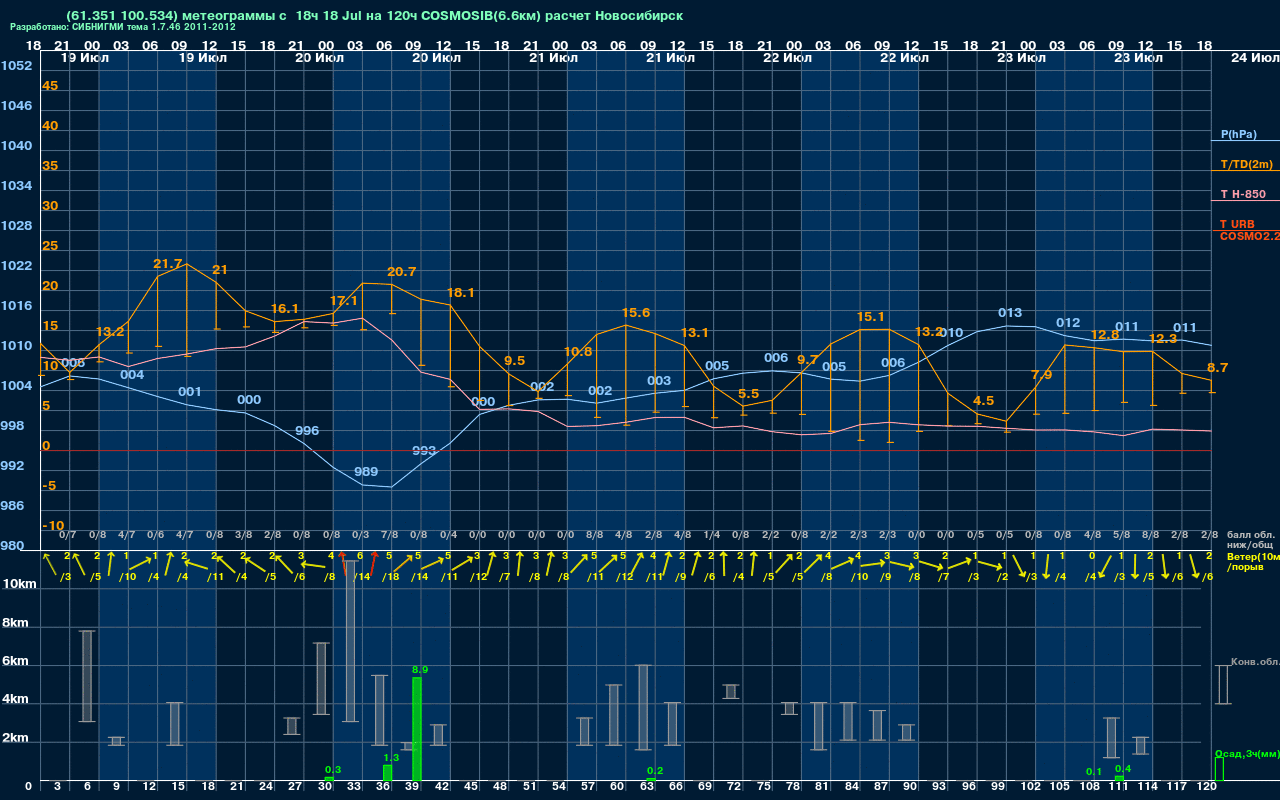Click the 13.1 temperature value
This screenshot has width=1280, height=800.
(x=694, y=333)
